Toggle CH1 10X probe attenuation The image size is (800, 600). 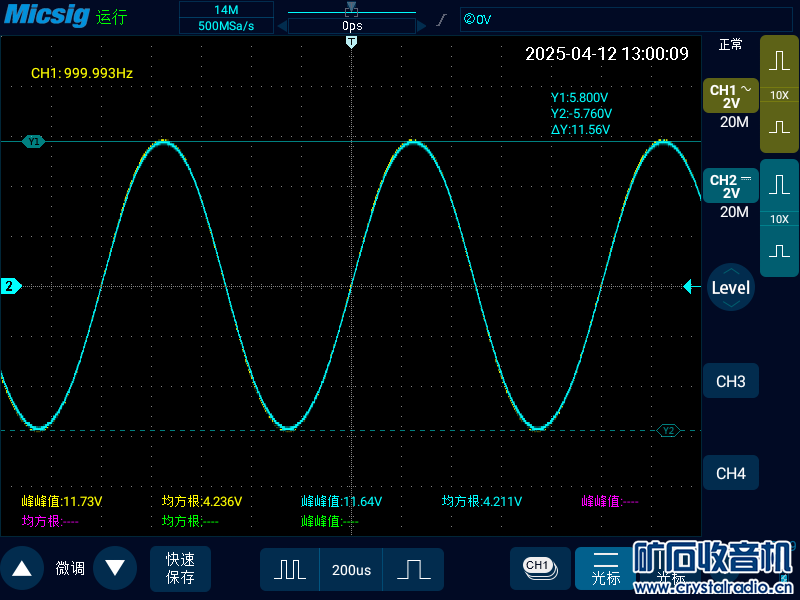point(779,95)
